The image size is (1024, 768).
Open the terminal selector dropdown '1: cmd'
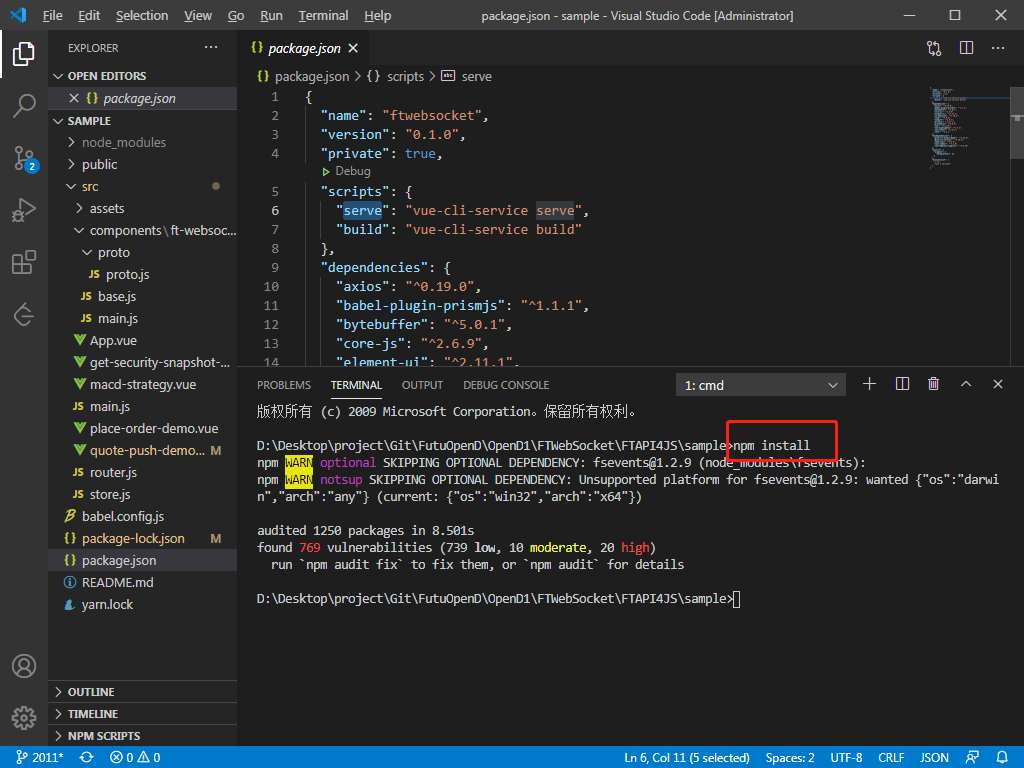pos(761,385)
